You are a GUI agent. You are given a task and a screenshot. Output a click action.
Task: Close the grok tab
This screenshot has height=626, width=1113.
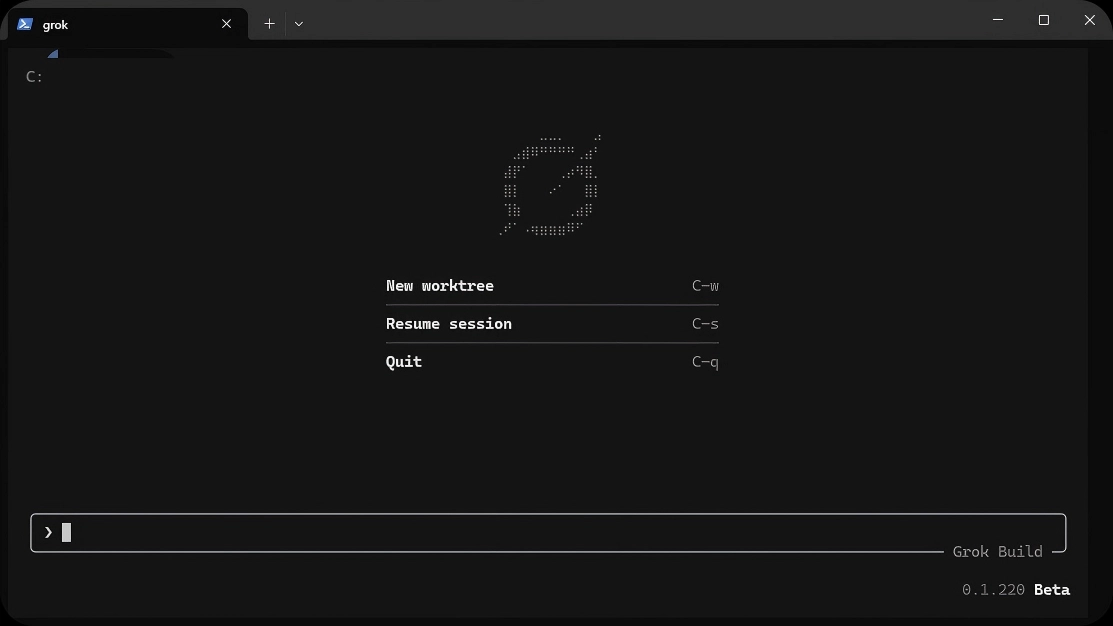(x=226, y=24)
